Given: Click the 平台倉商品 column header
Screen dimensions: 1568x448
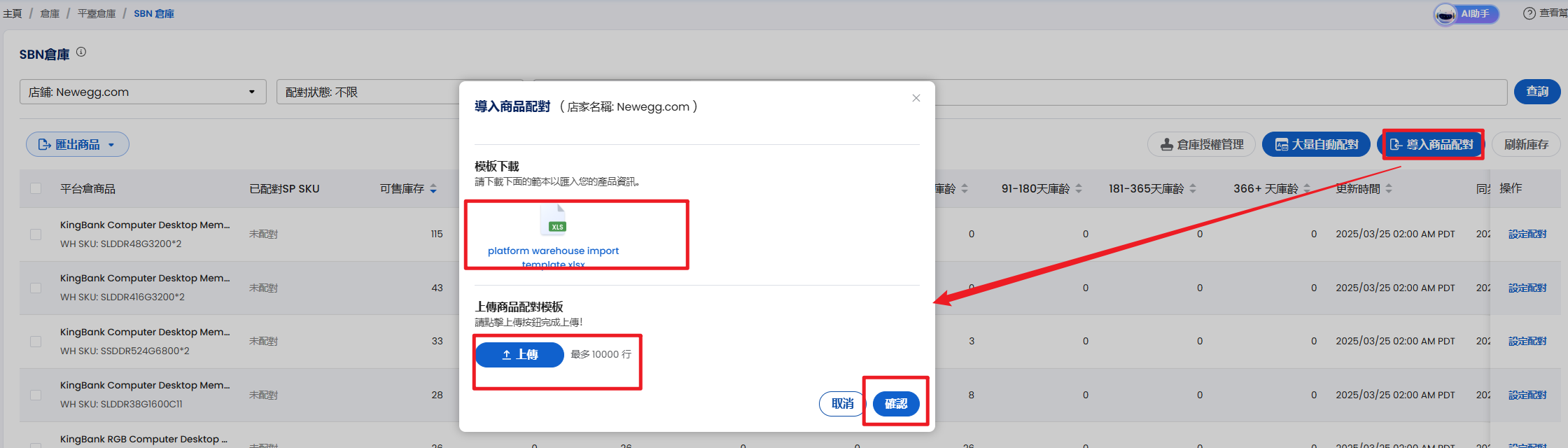Looking at the screenshot, I should point(87,189).
